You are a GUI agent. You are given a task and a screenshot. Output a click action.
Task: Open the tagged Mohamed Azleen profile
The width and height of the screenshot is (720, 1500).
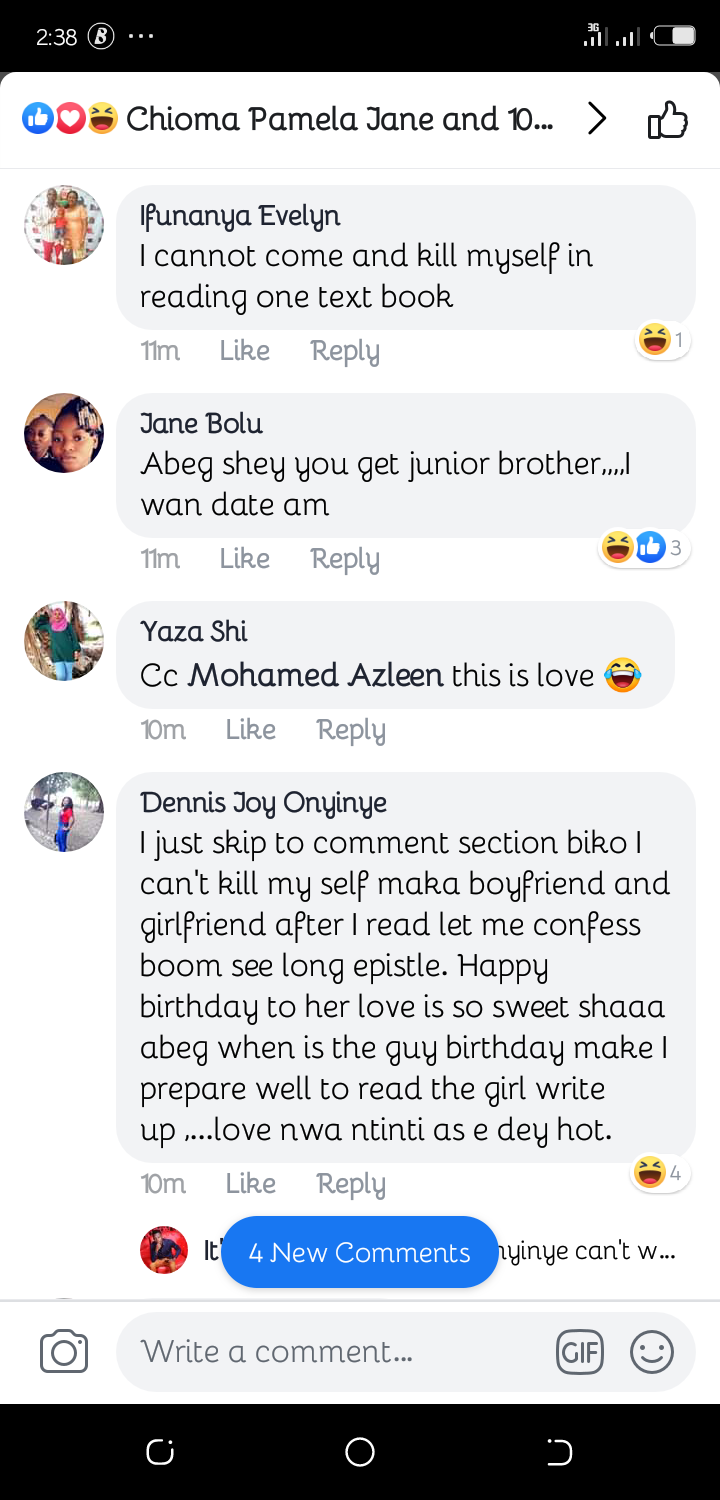316,676
